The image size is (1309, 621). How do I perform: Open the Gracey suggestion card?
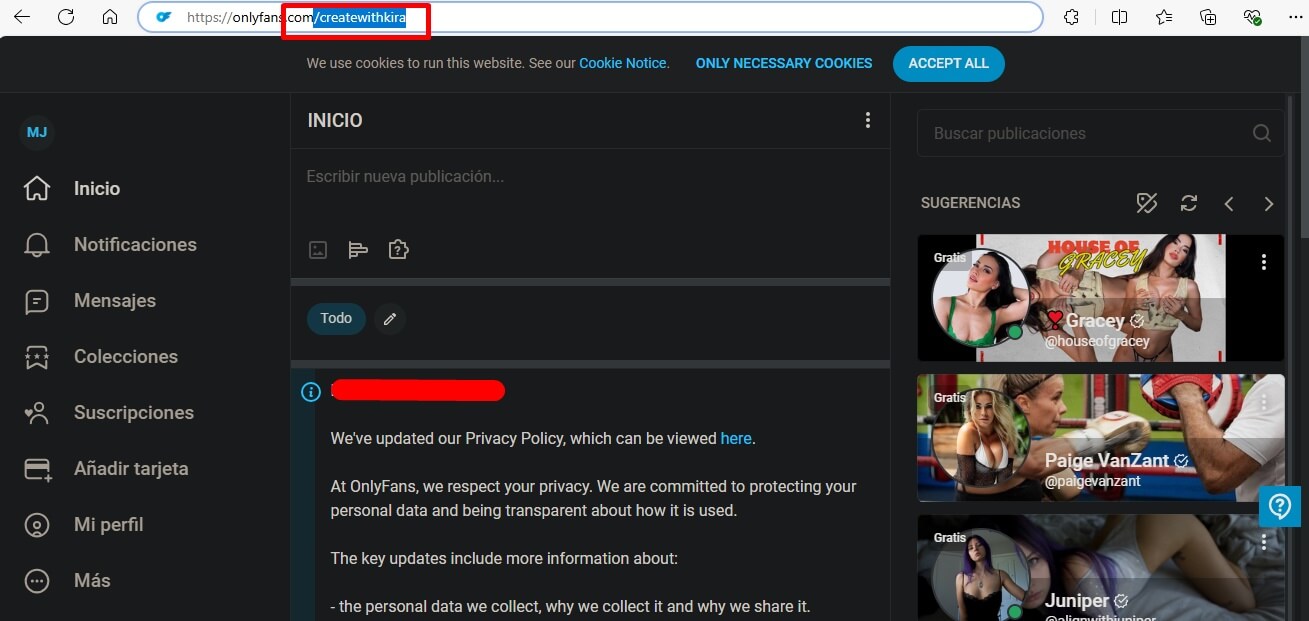click(1100, 298)
